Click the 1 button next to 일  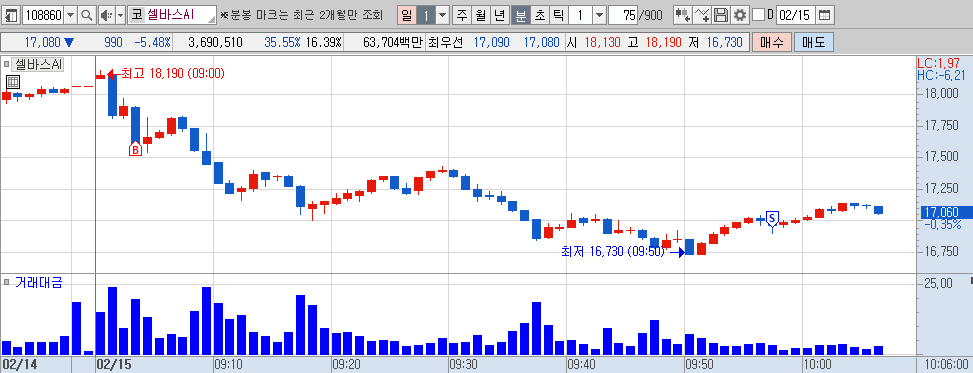click(x=426, y=15)
